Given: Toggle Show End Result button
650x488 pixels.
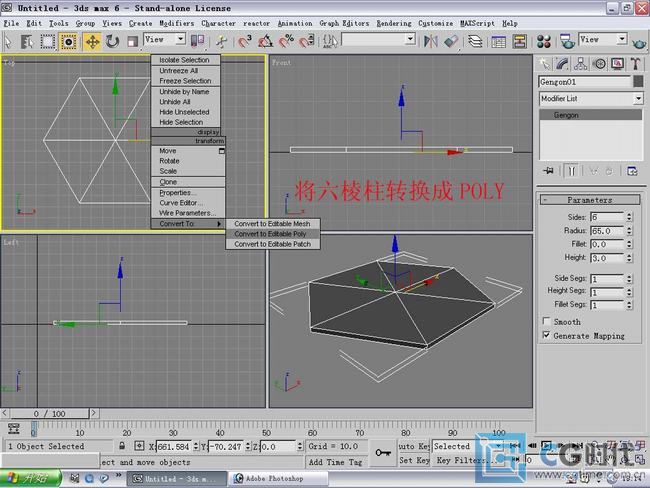Looking at the screenshot, I should (x=571, y=171).
